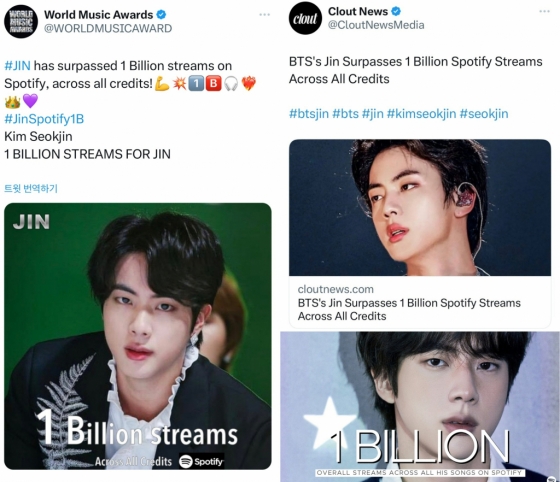The height and width of the screenshot is (482, 560).
Task: Open the #bts hashtag
Action: pyautogui.click(x=345, y=114)
